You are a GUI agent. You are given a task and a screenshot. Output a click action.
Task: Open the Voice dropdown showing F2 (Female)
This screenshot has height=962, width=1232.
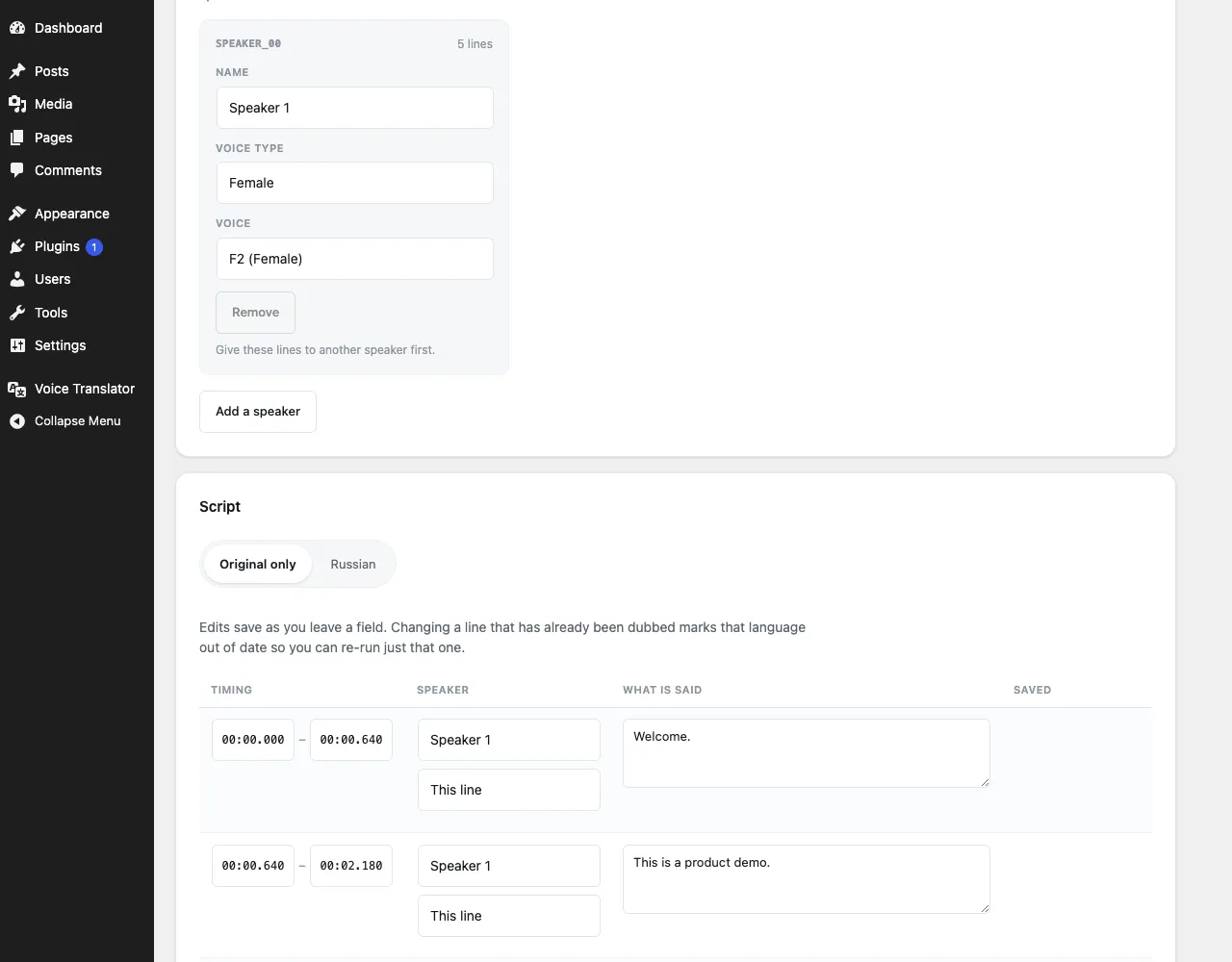[355, 259]
